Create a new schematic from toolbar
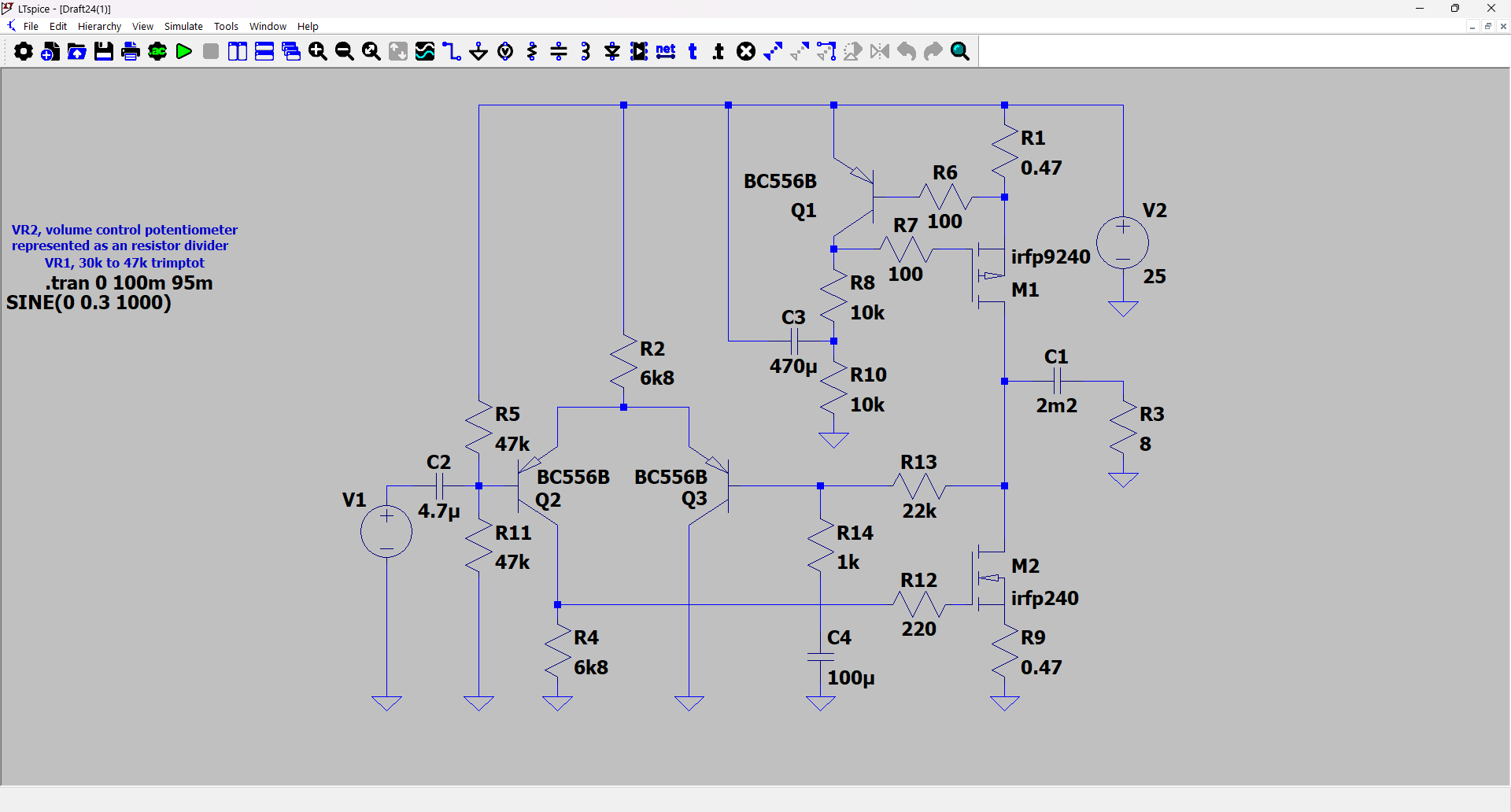The height and width of the screenshot is (812, 1511). click(x=50, y=52)
